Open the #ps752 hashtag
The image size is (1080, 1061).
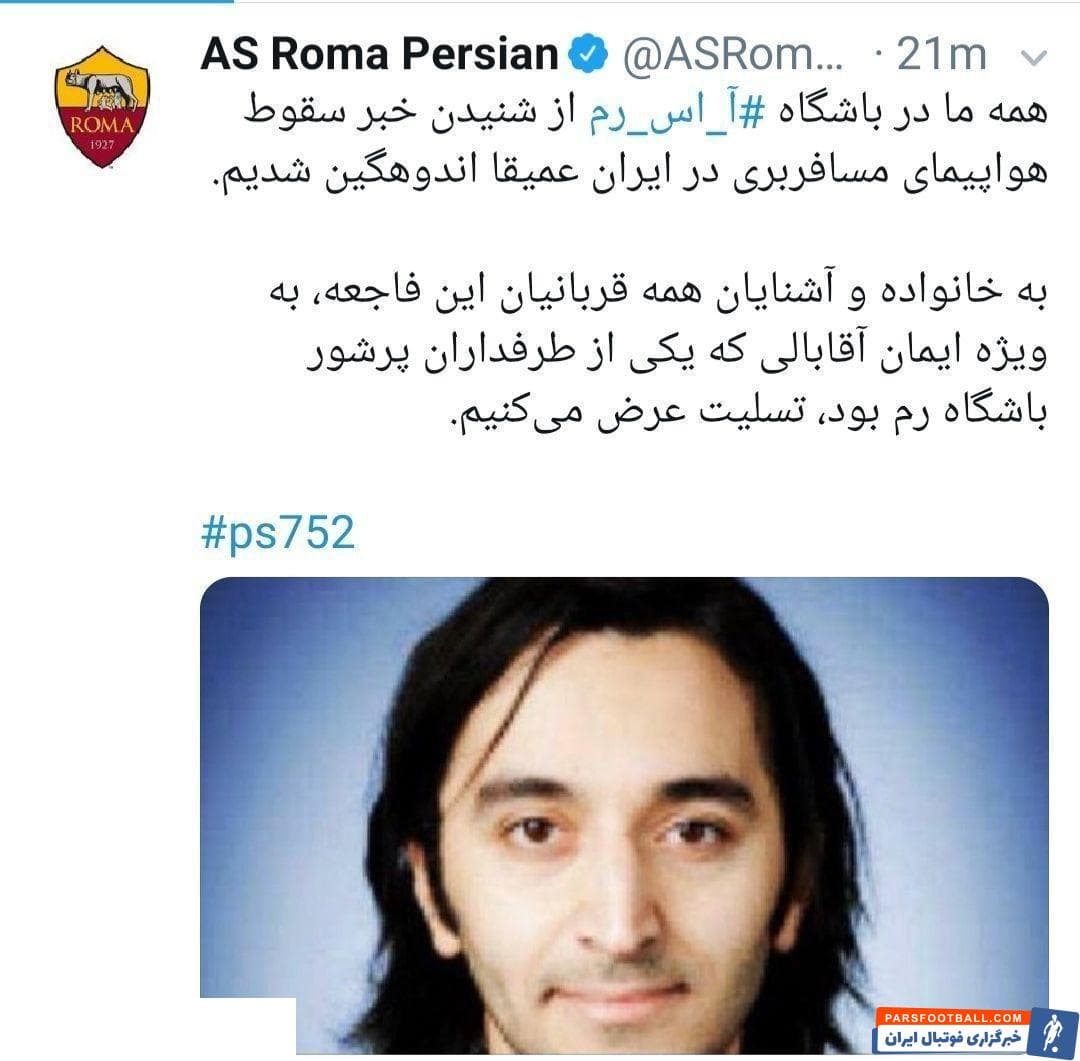278,533
